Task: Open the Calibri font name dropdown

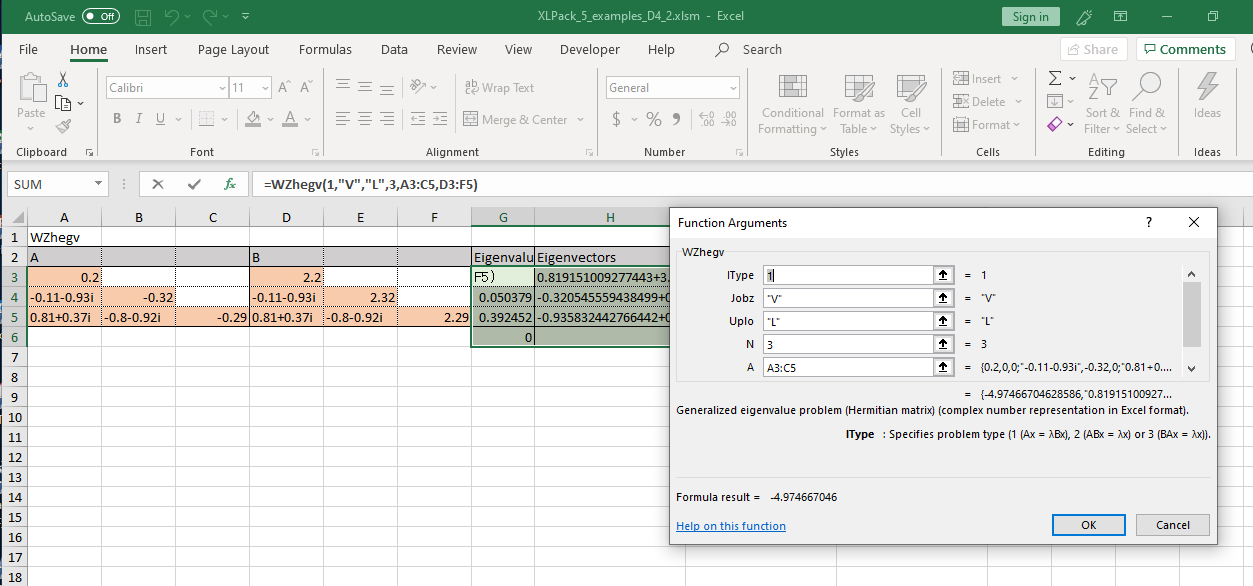Action: tap(221, 88)
